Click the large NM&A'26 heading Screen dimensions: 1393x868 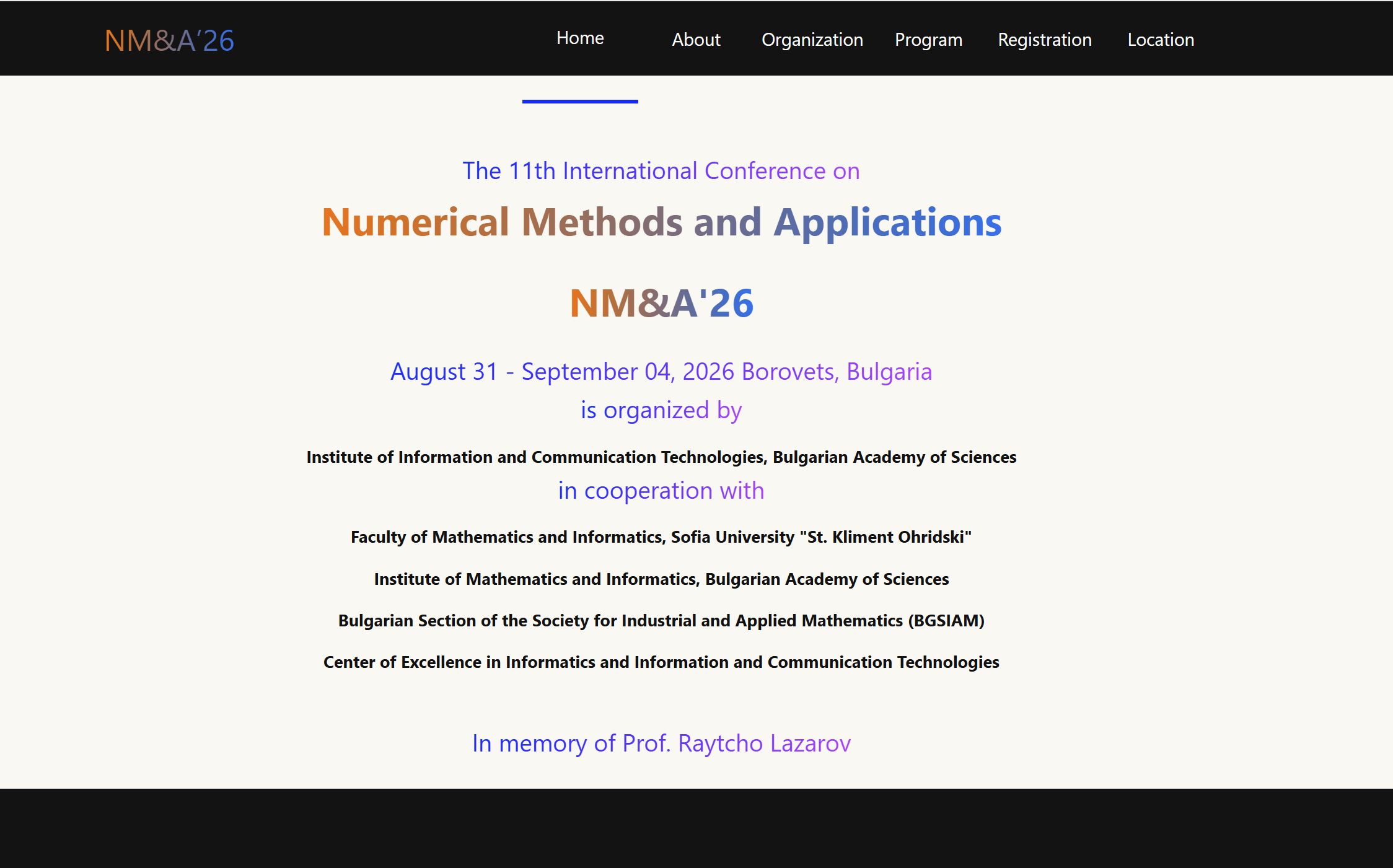[661, 303]
